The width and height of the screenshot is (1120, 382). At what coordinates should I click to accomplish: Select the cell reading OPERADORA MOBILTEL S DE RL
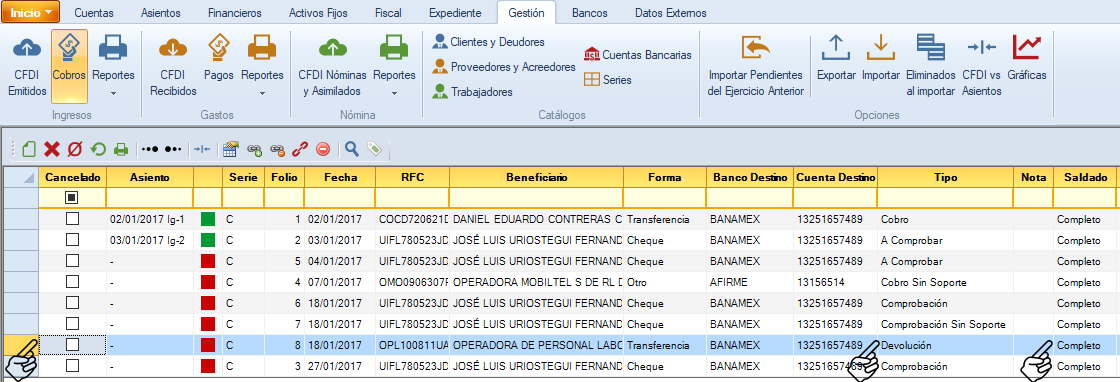536,282
